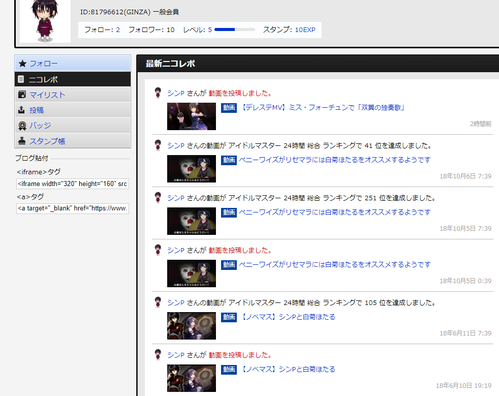499x396 pixels.
Task: Click the マイリスト folder icon
Action: coord(22,95)
